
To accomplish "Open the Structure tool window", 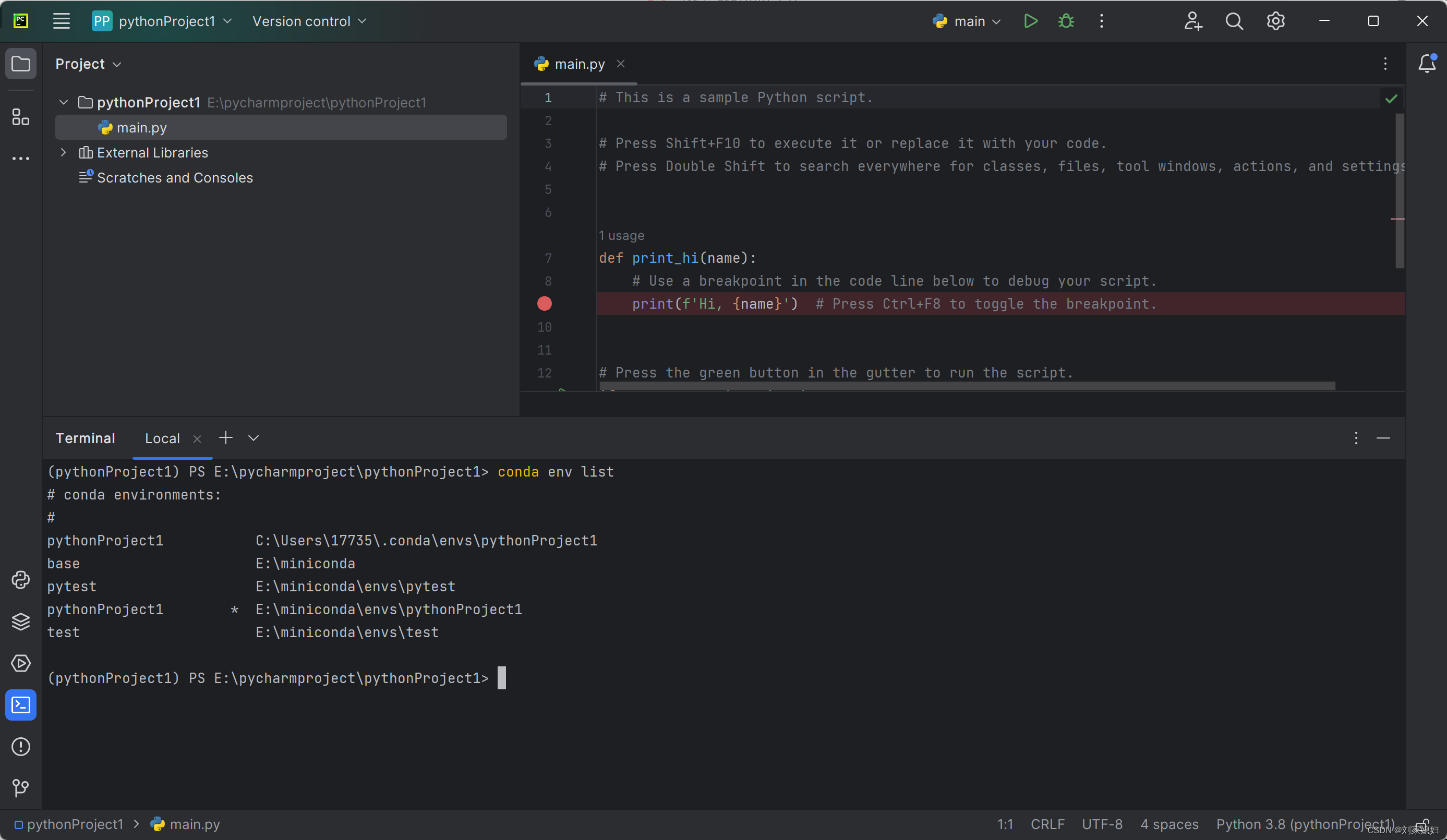I will pos(21,117).
